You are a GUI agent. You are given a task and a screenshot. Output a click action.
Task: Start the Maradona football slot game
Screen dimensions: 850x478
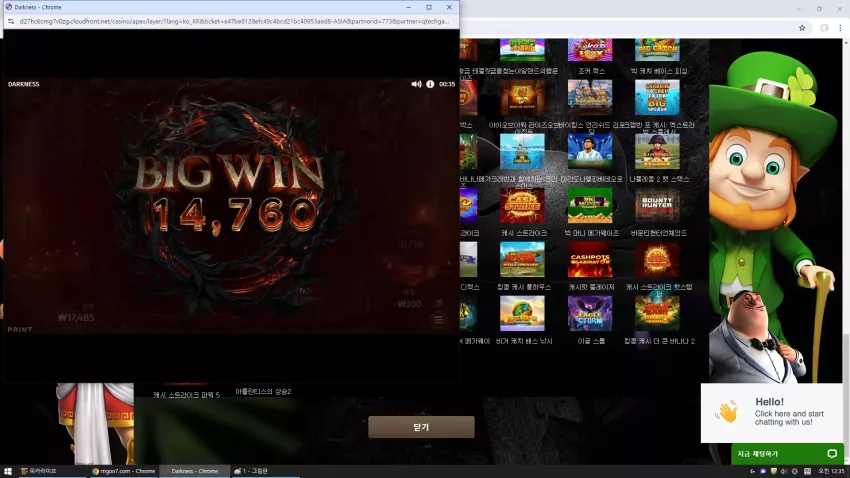(x=590, y=152)
